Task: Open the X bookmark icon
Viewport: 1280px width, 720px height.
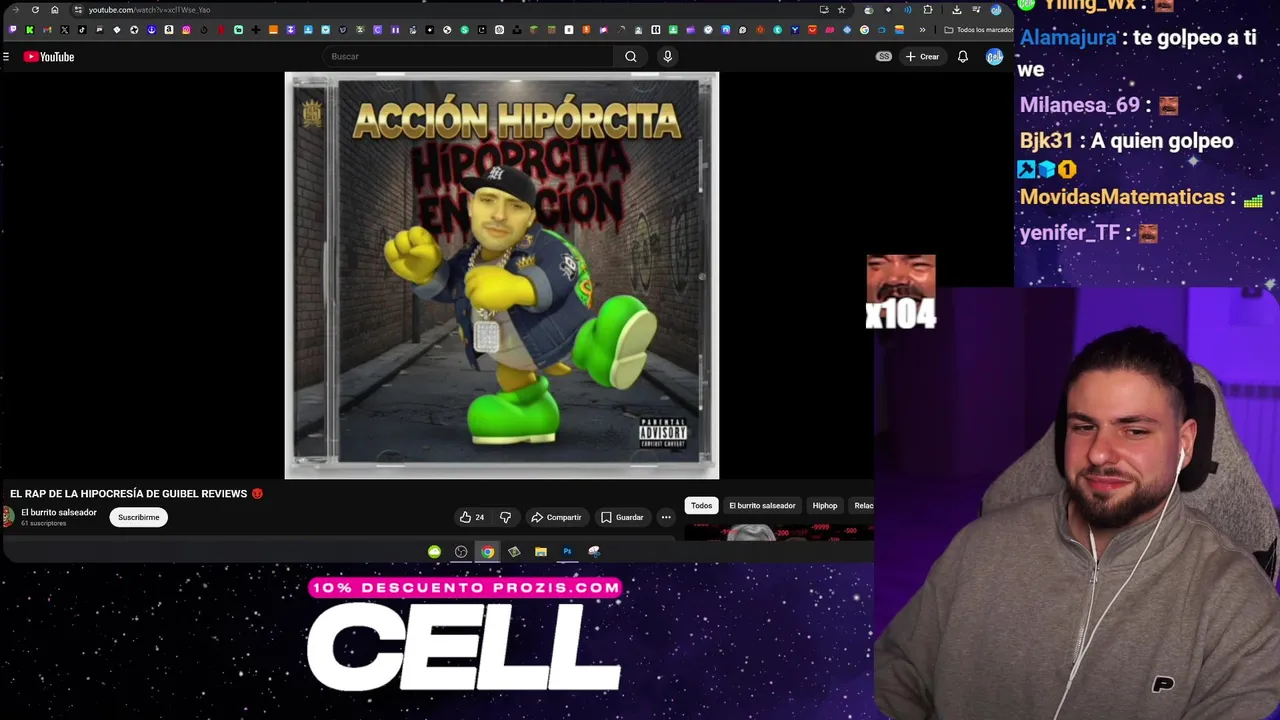Action: 65,30
